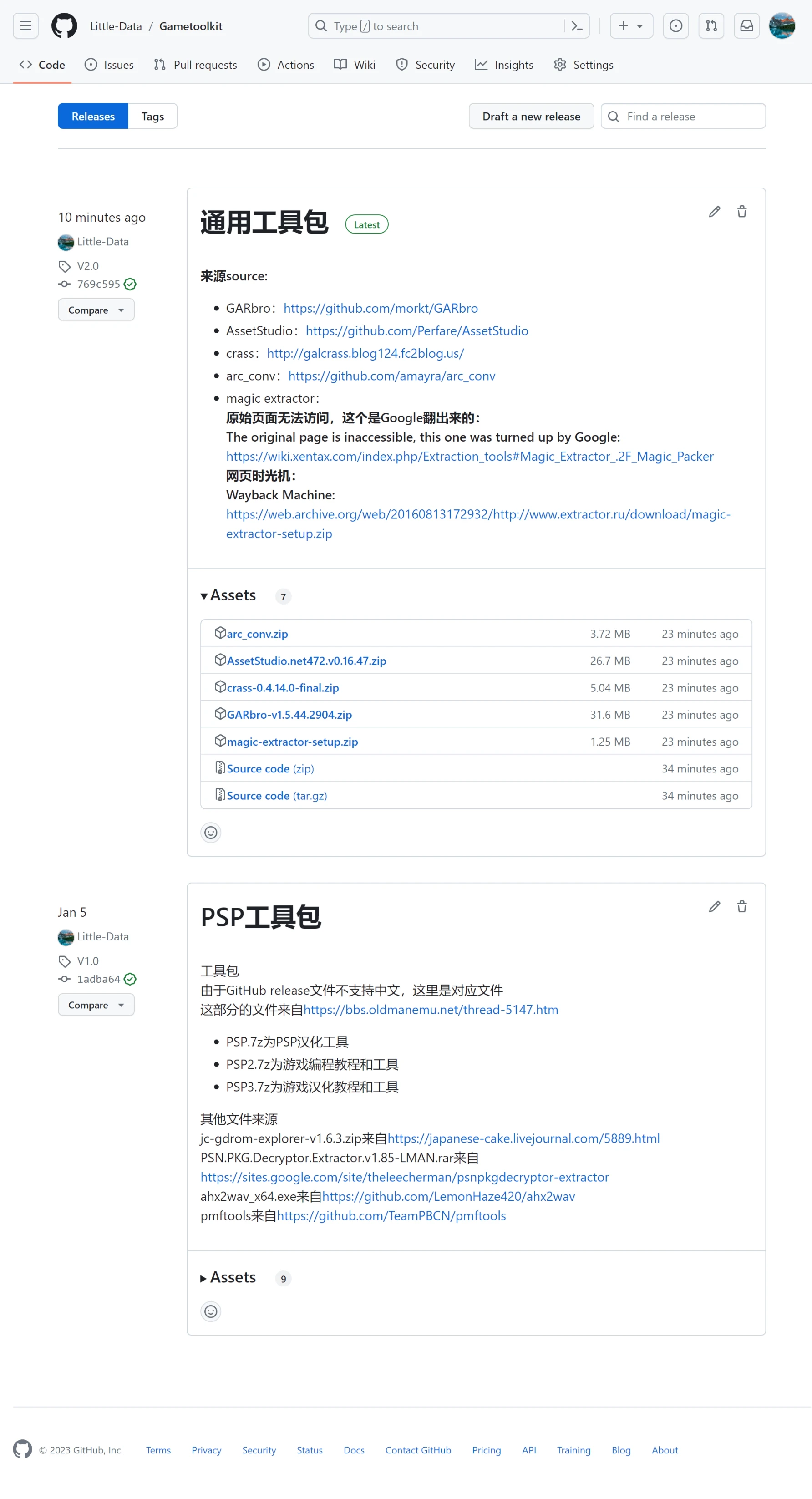Open the Insights tab
Screen dimensions: 812x1499
pos(504,65)
